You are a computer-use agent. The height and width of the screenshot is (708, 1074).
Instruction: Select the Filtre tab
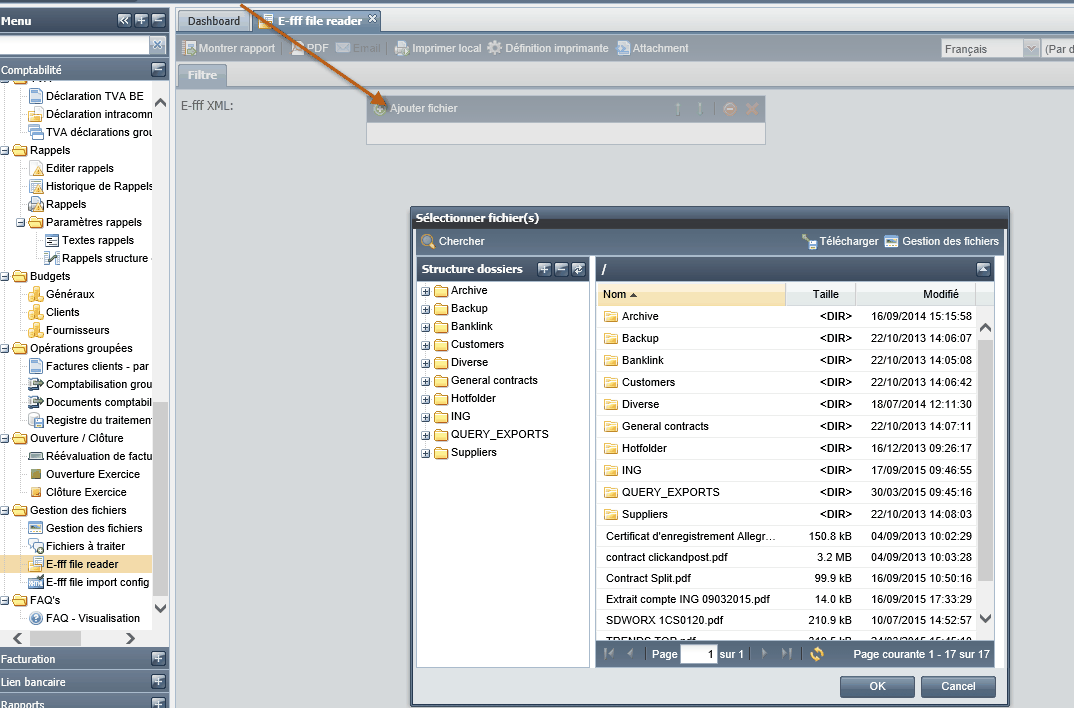point(202,75)
